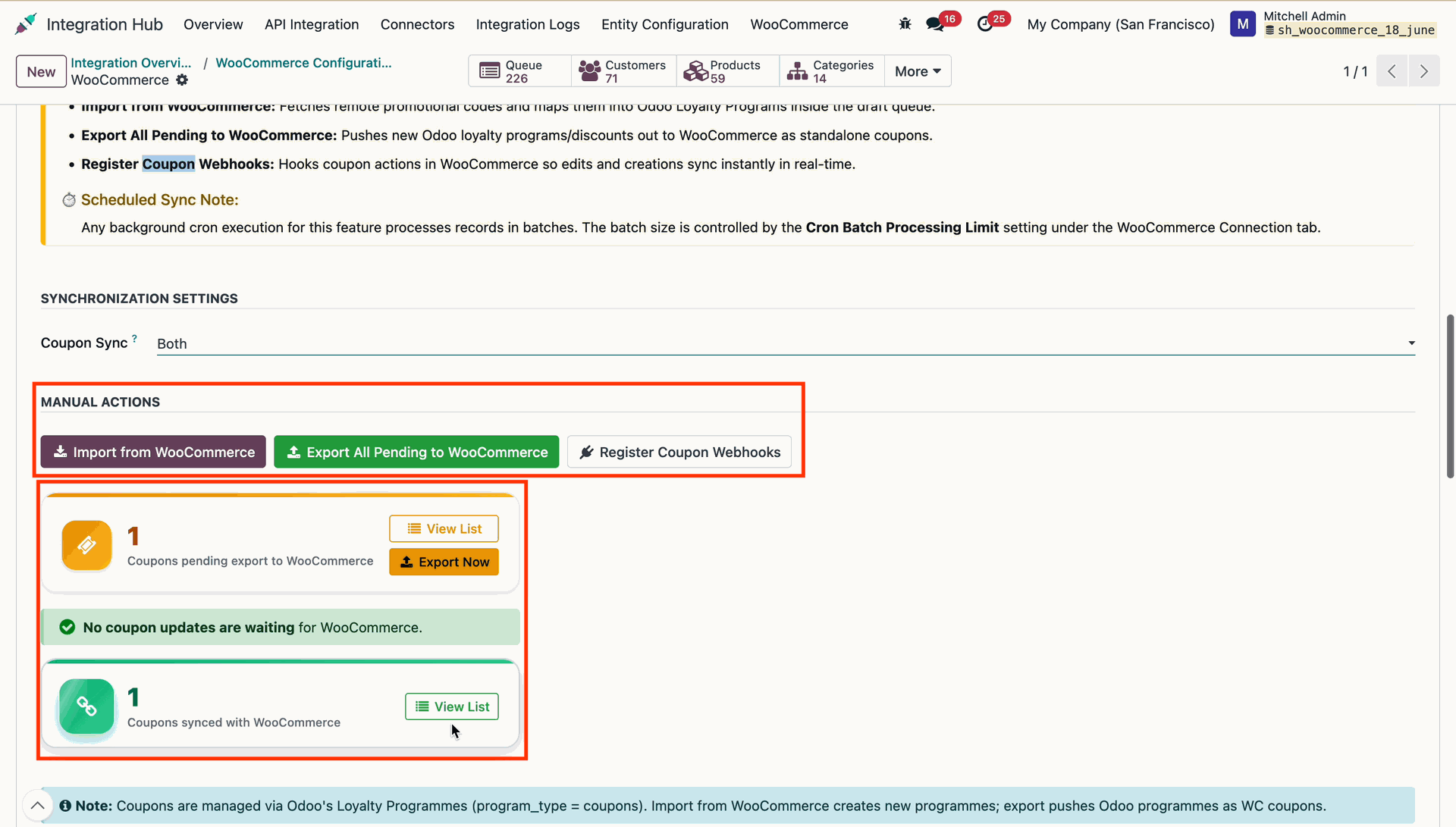
Task: Click the Coupon Sync help question mark
Action: point(134,338)
